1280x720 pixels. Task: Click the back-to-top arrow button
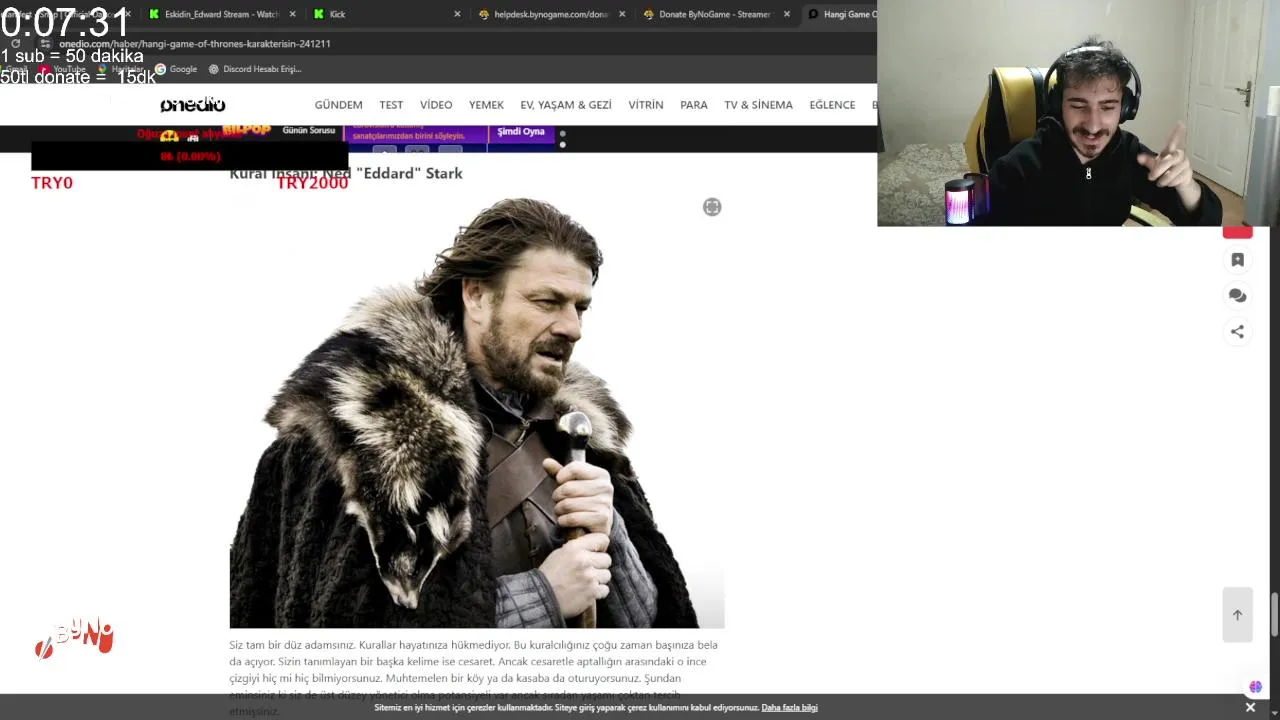coord(1237,615)
